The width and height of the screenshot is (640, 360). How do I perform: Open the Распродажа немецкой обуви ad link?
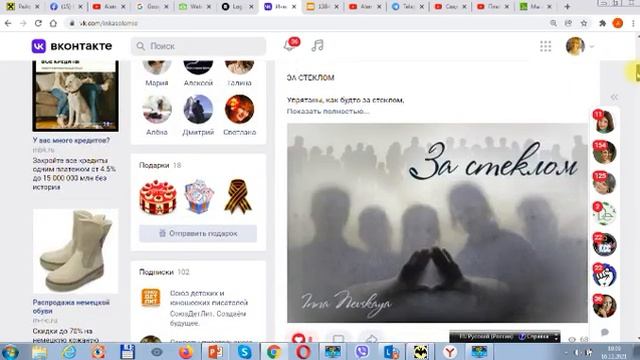[71, 307]
